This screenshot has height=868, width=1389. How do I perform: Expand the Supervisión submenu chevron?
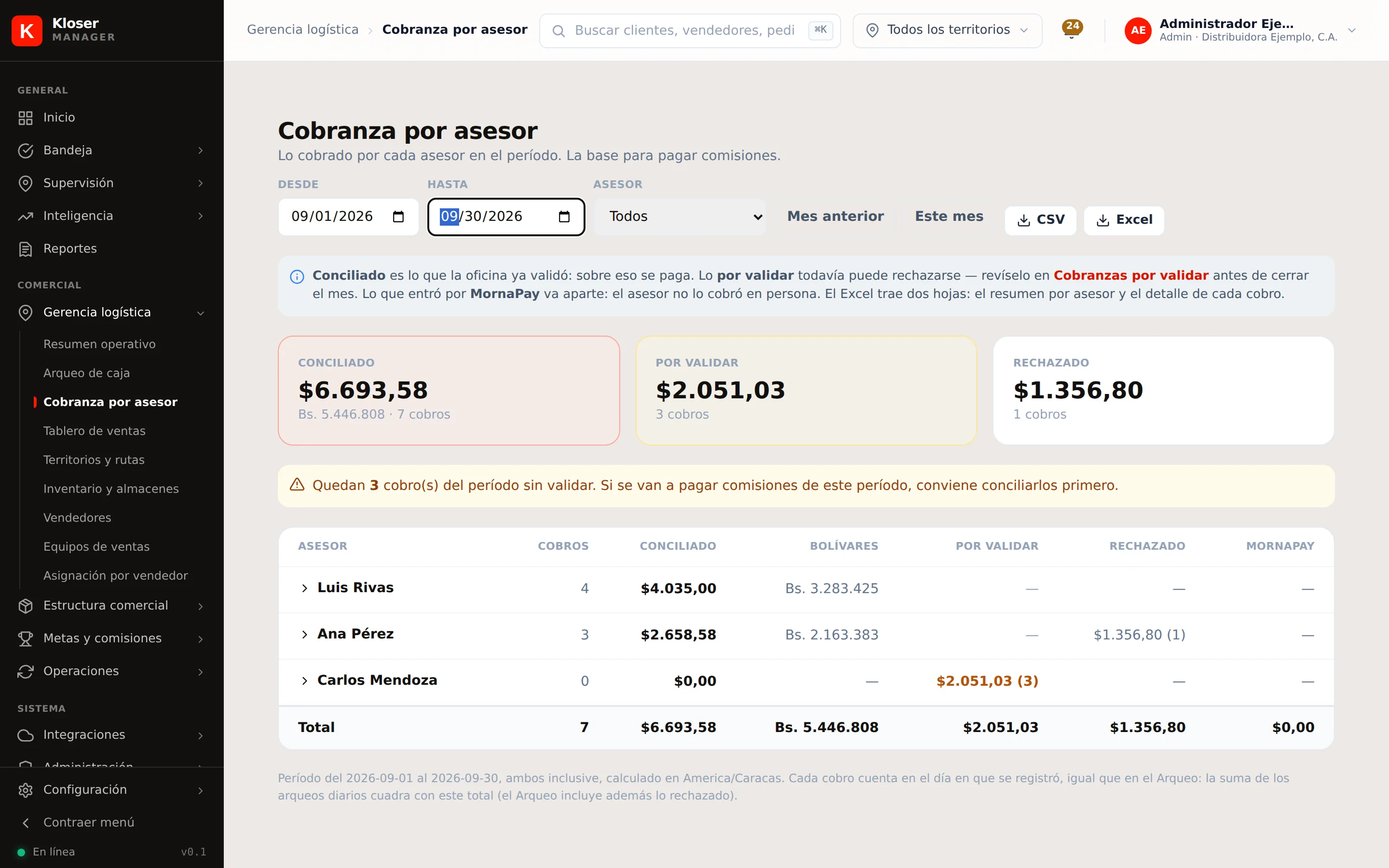200,183
